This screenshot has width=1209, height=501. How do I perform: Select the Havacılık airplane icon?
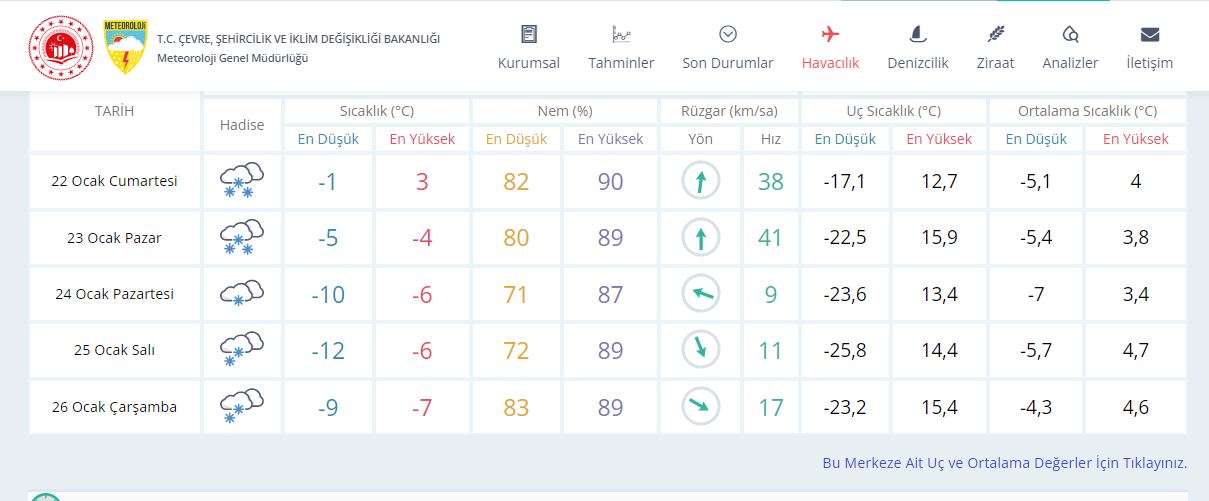coord(830,34)
